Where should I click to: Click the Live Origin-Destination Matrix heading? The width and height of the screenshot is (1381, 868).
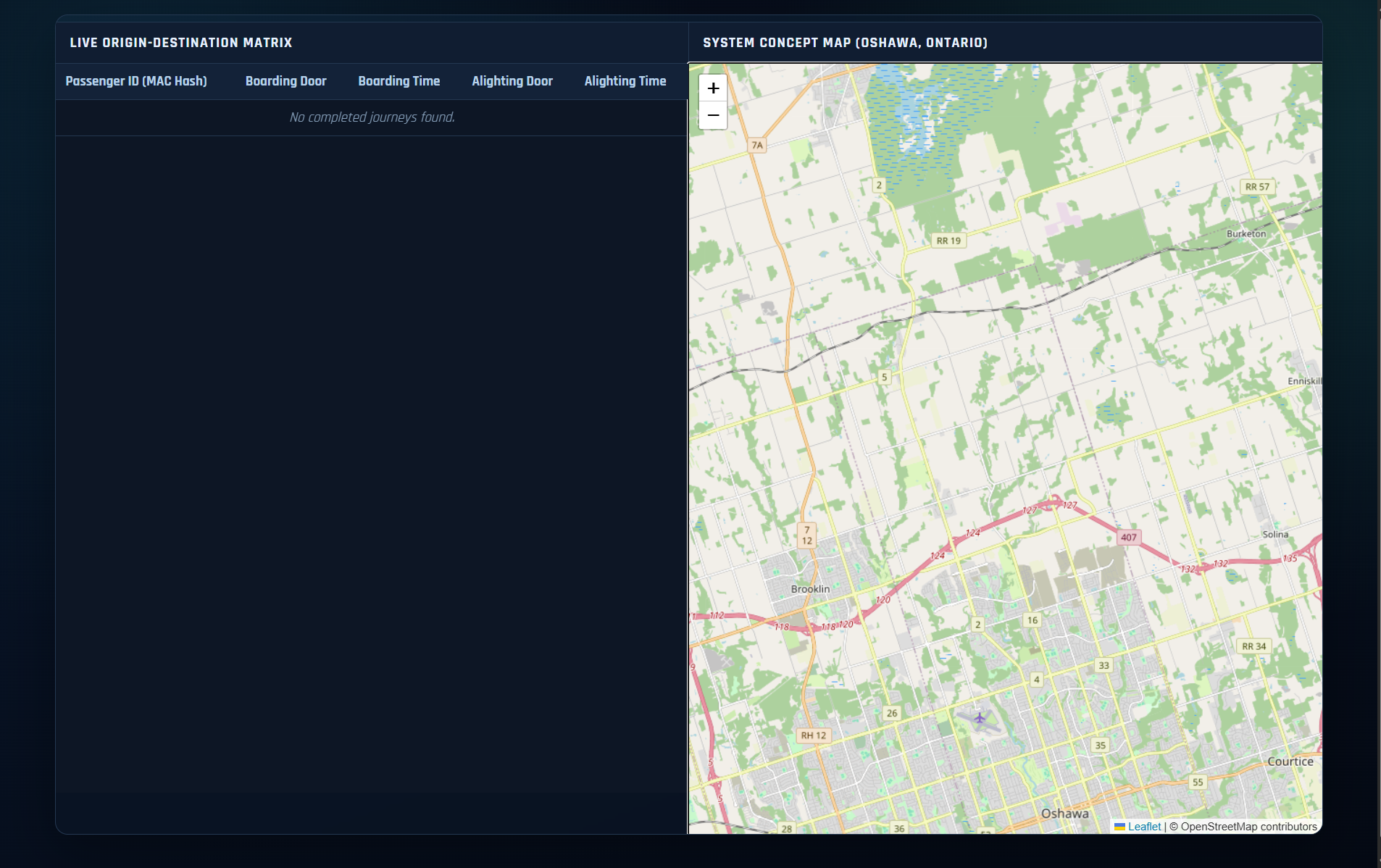pos(181,43)
